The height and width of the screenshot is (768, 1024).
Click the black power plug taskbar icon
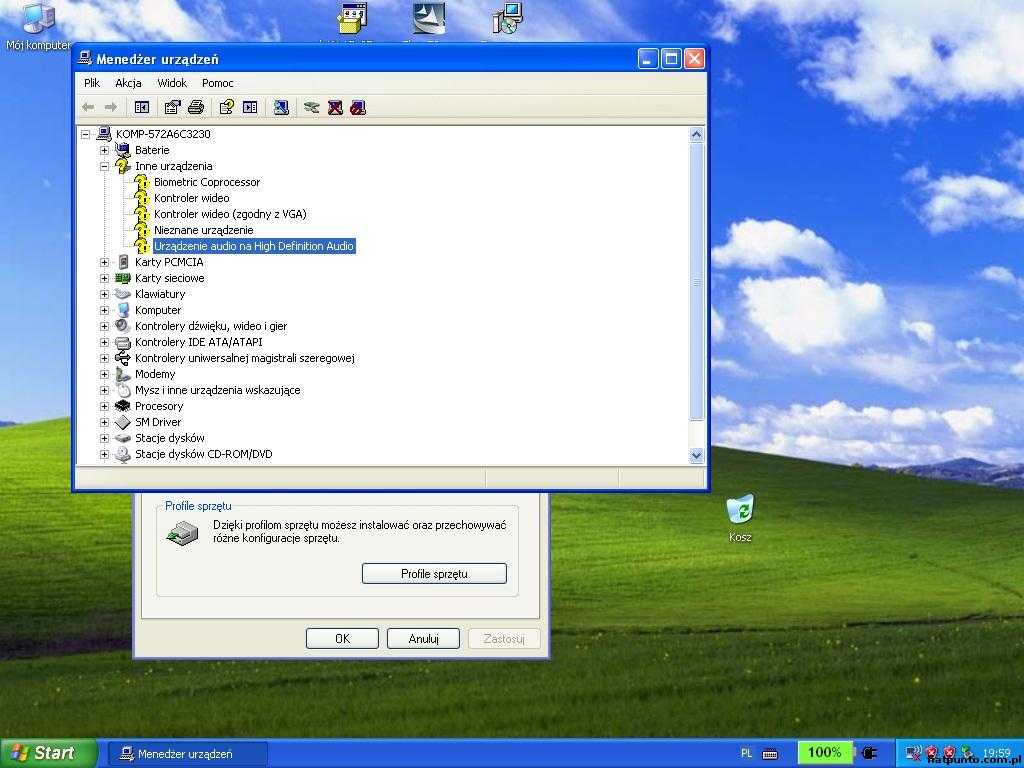pyautogui.click(x=869, y=753)
